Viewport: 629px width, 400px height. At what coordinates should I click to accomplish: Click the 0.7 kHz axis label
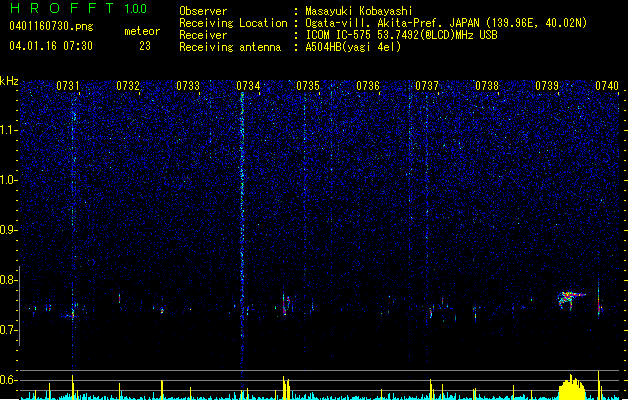9,330
